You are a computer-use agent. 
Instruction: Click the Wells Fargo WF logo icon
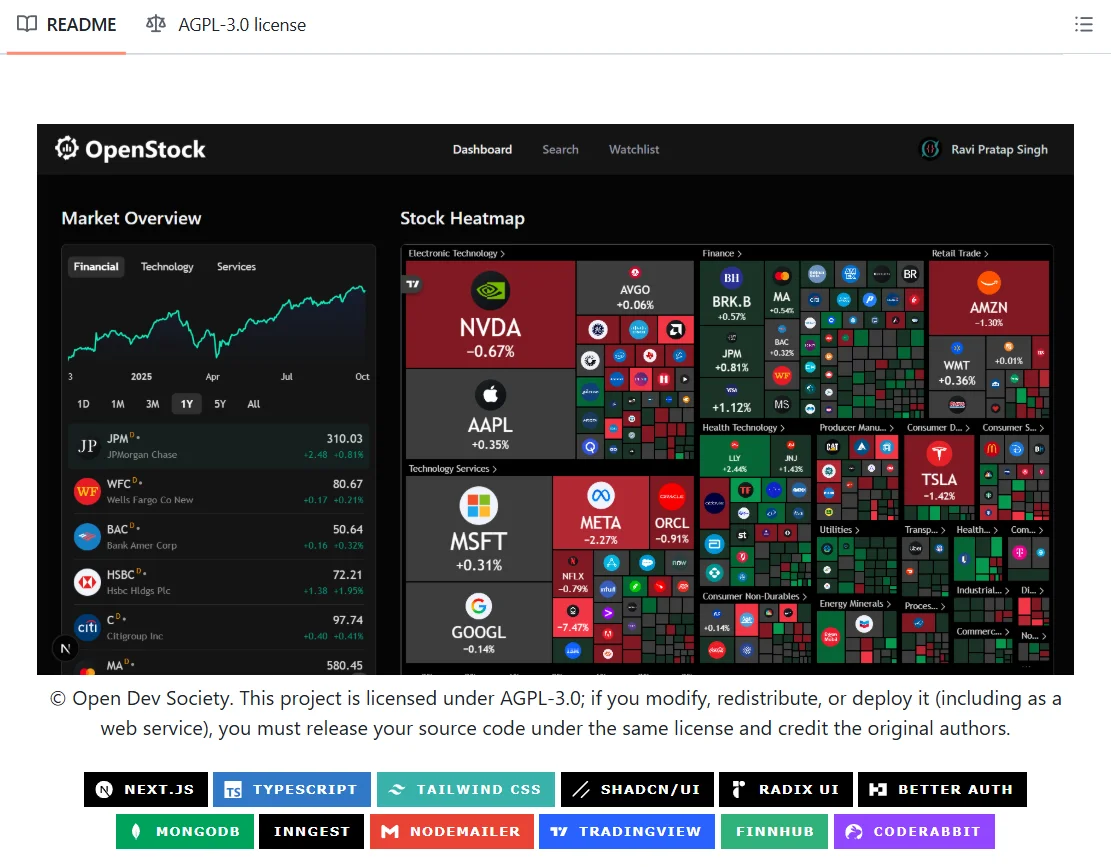click(x=87, y=491)
